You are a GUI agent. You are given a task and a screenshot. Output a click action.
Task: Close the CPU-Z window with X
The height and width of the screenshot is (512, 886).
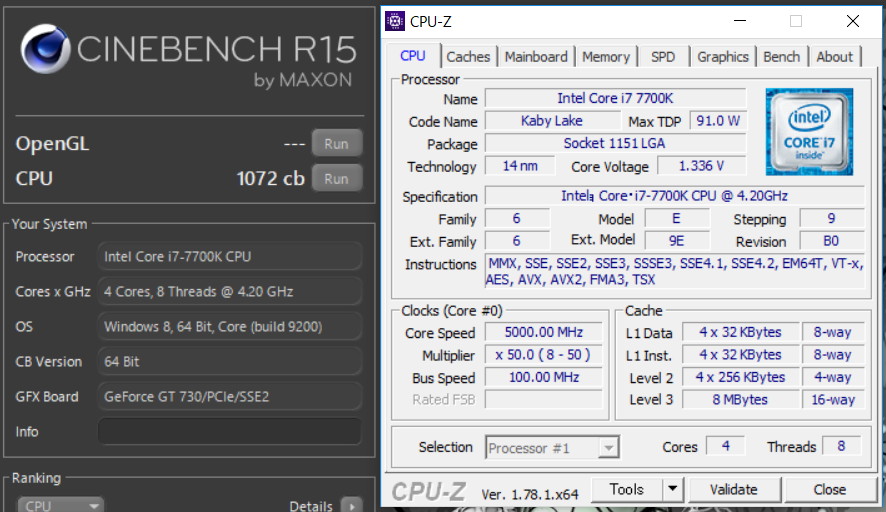(853, 21)
